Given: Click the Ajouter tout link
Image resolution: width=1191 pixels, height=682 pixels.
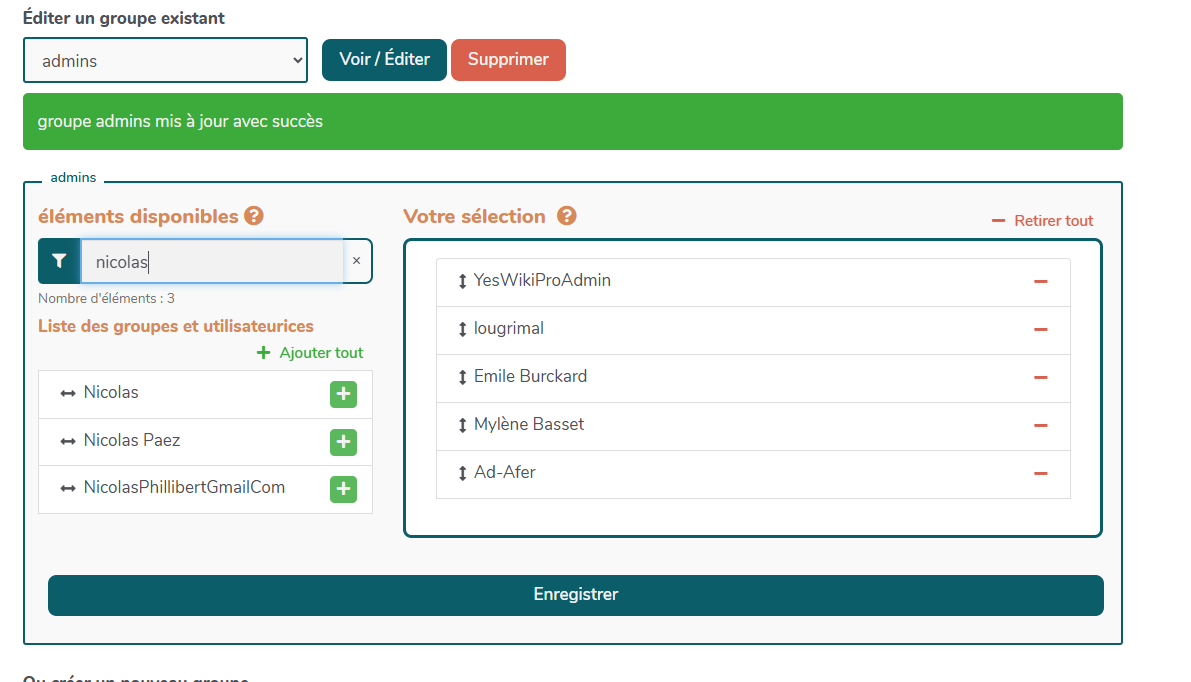Looking at the screenshot, I should (x=311, y=353).
